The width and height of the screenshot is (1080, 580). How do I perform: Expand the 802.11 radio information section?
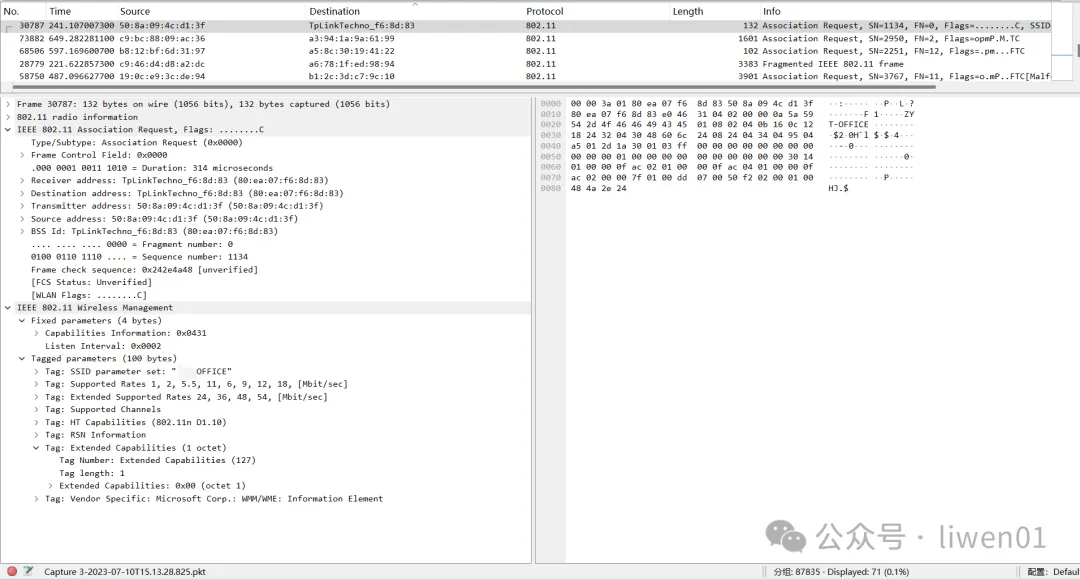[x=9, y=117]
